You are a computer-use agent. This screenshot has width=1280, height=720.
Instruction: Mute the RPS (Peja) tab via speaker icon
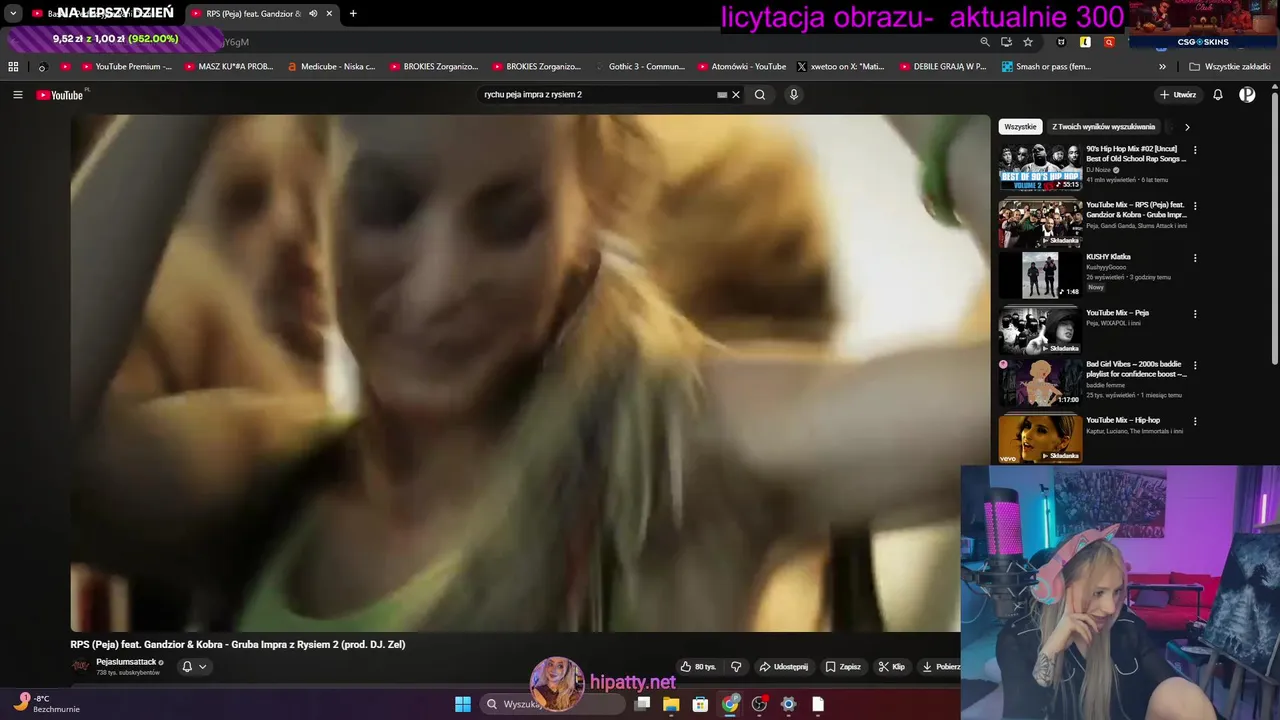(313, 14)
